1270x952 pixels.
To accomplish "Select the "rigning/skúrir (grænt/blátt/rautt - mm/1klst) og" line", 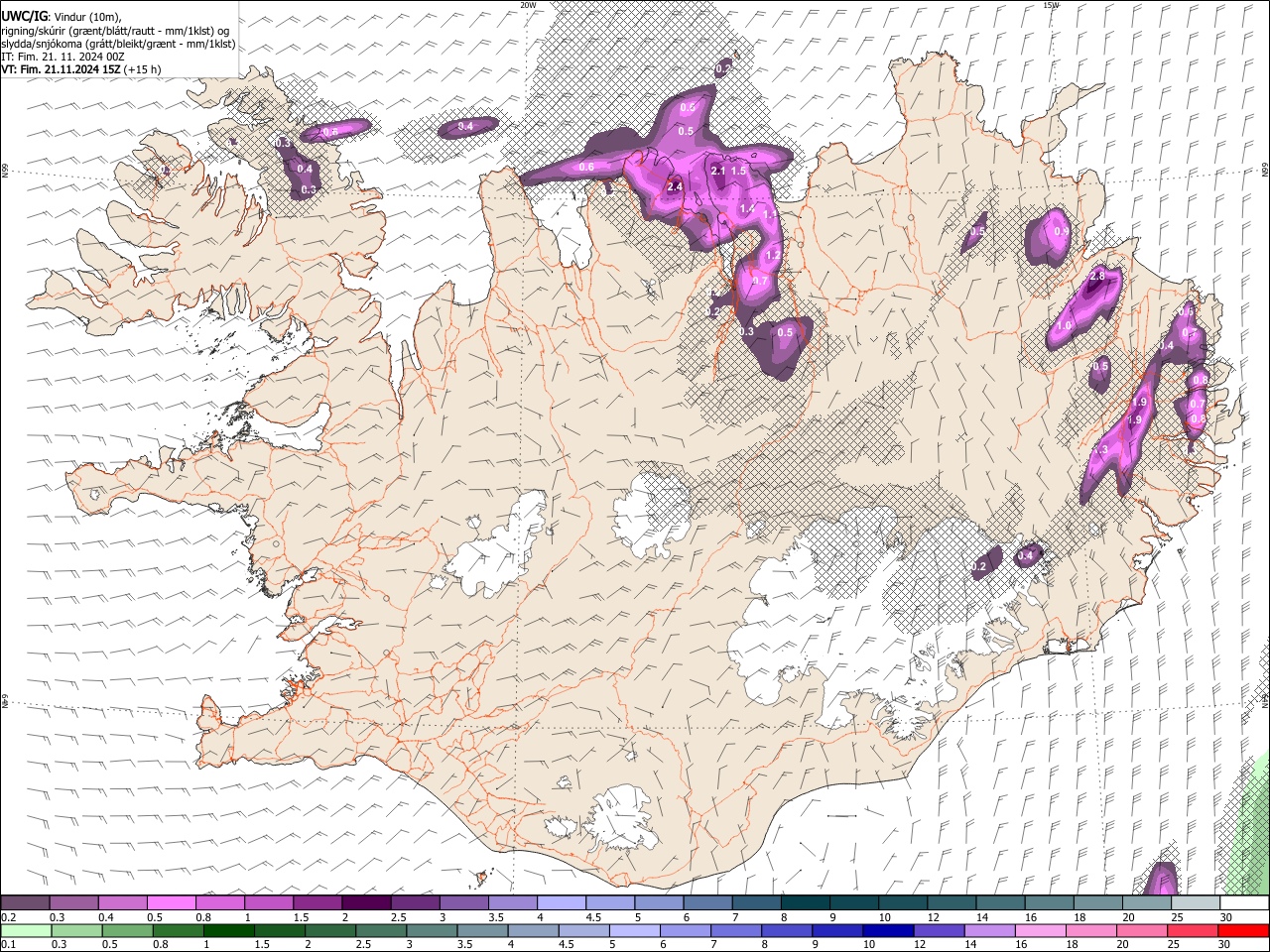I will tap(115, 31).
